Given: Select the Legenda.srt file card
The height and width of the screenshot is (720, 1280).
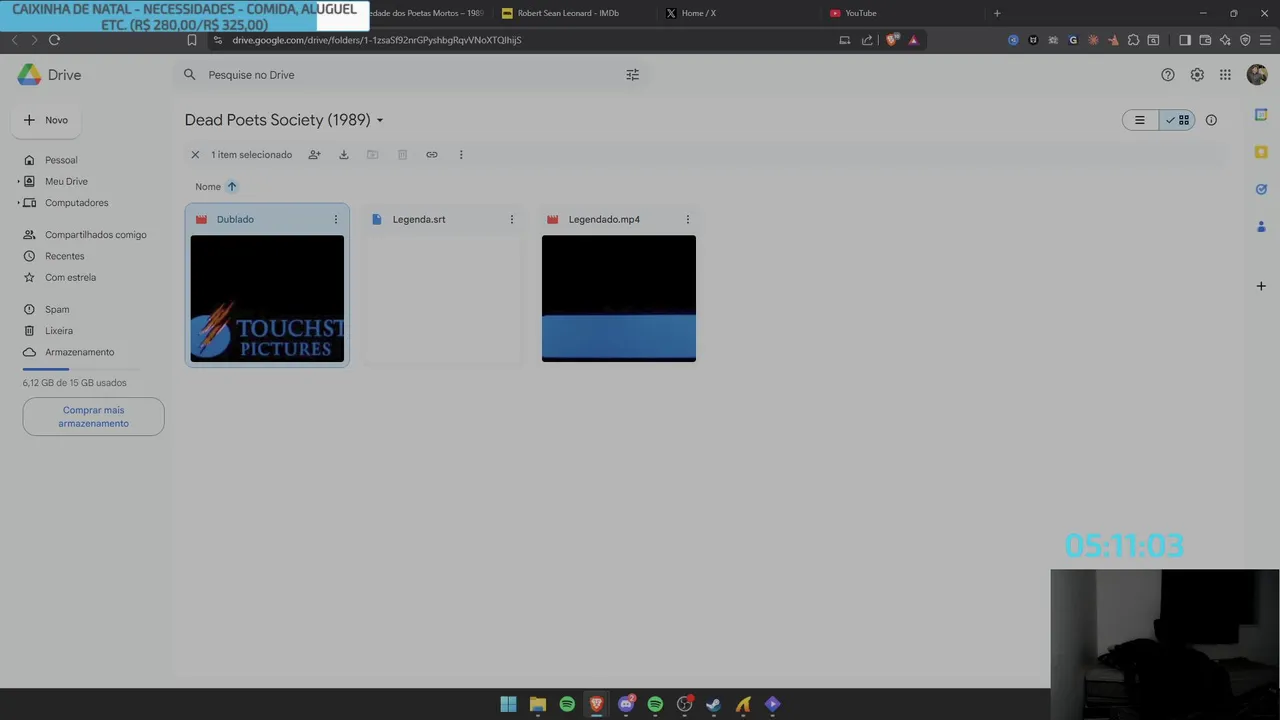Looking at the screenshot, I should [443, 286].
